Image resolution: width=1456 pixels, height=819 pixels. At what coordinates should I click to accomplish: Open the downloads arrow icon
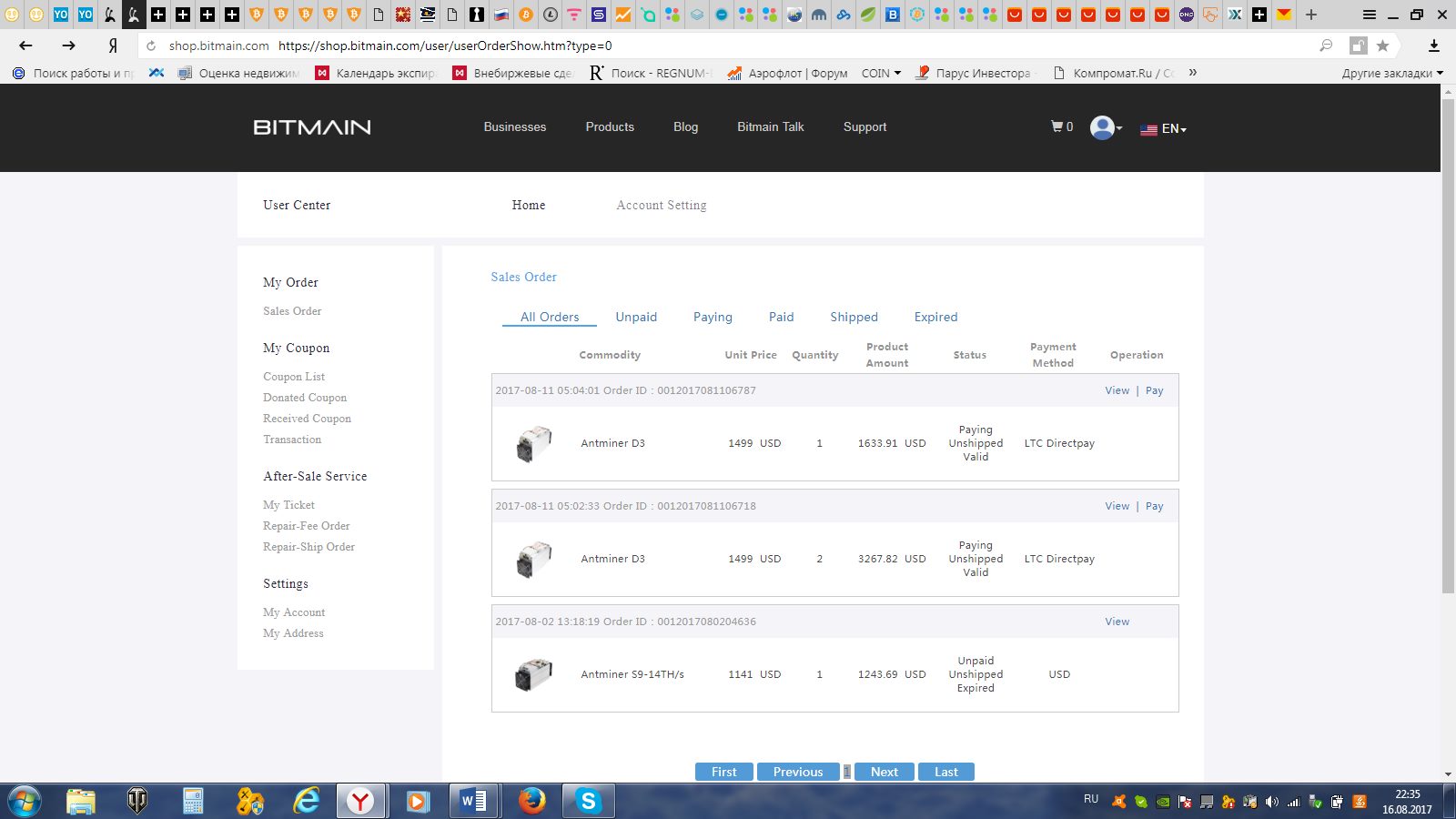1434,45
